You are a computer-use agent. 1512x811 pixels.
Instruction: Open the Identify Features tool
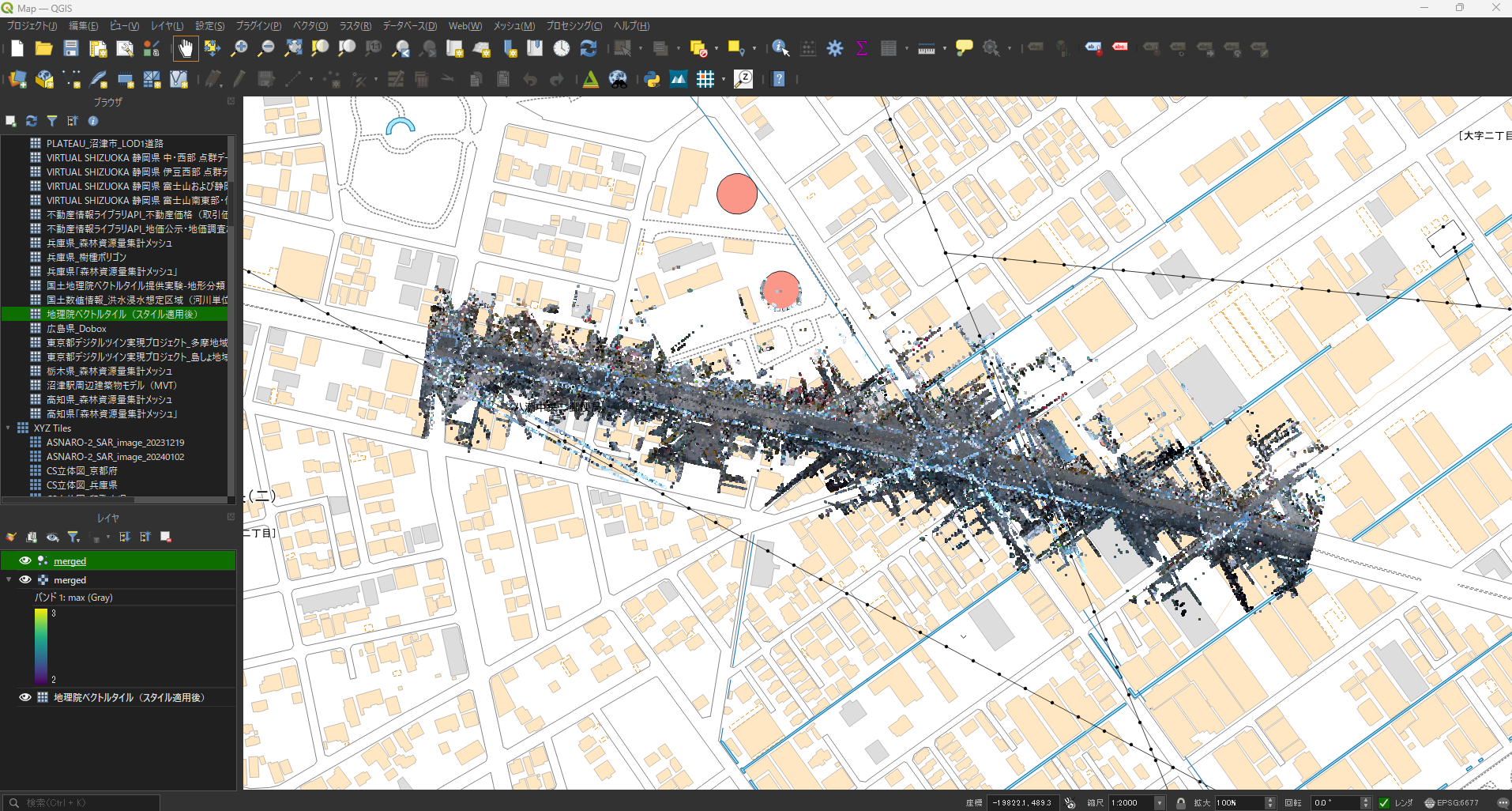coord(780,49)
